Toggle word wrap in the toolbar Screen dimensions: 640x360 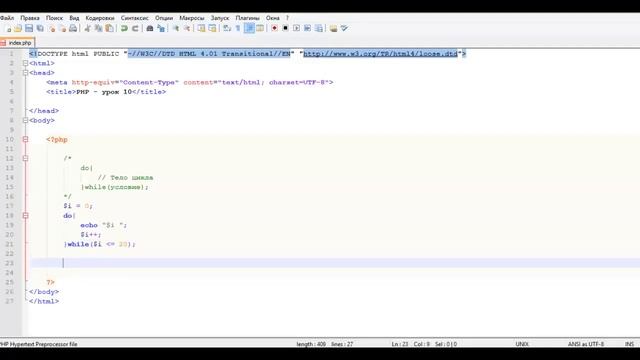point(227,29)
